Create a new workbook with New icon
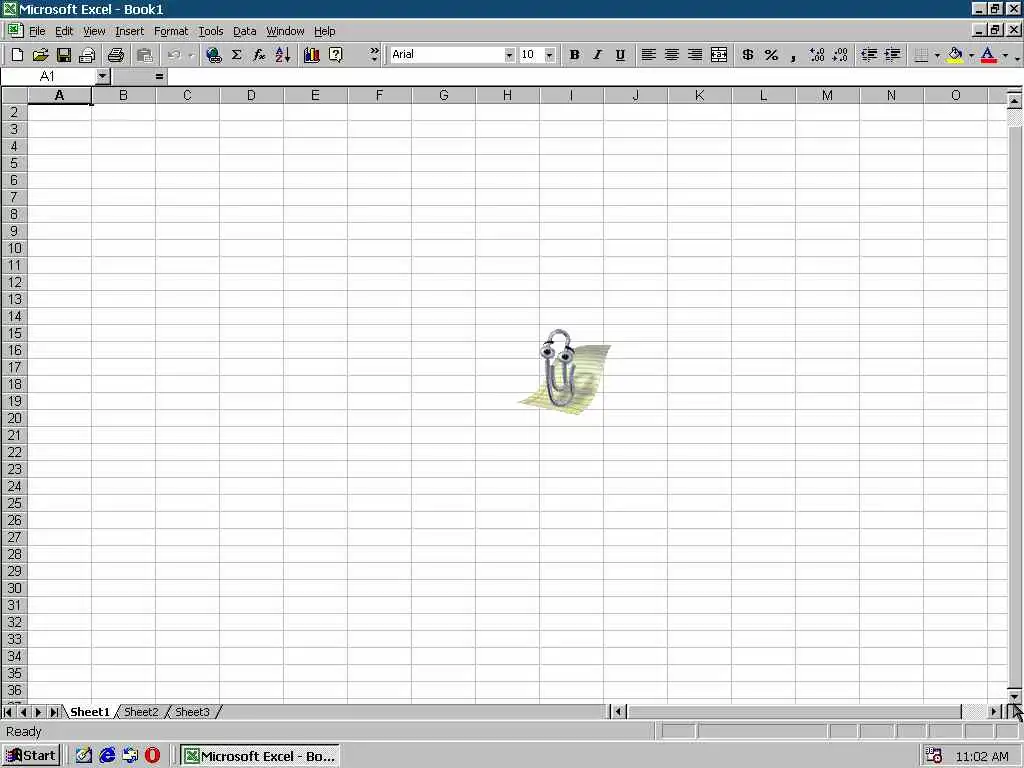Viewport: 1024px width, 768px height. (x=18, y=55)
